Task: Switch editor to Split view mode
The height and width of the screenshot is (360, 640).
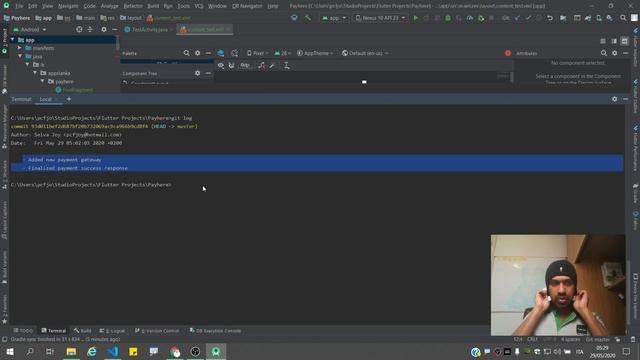Action: pyautogui.click(x=614, y=41)
